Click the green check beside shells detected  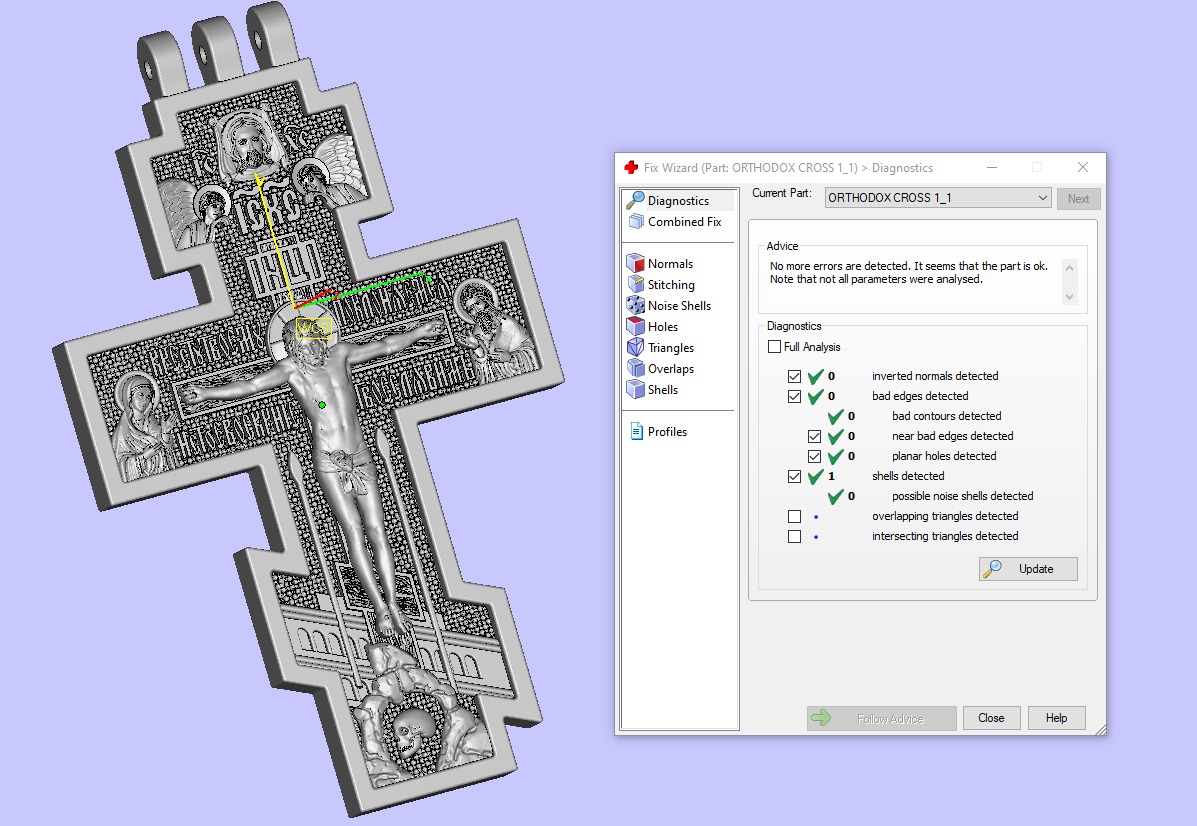coord(815,476)
